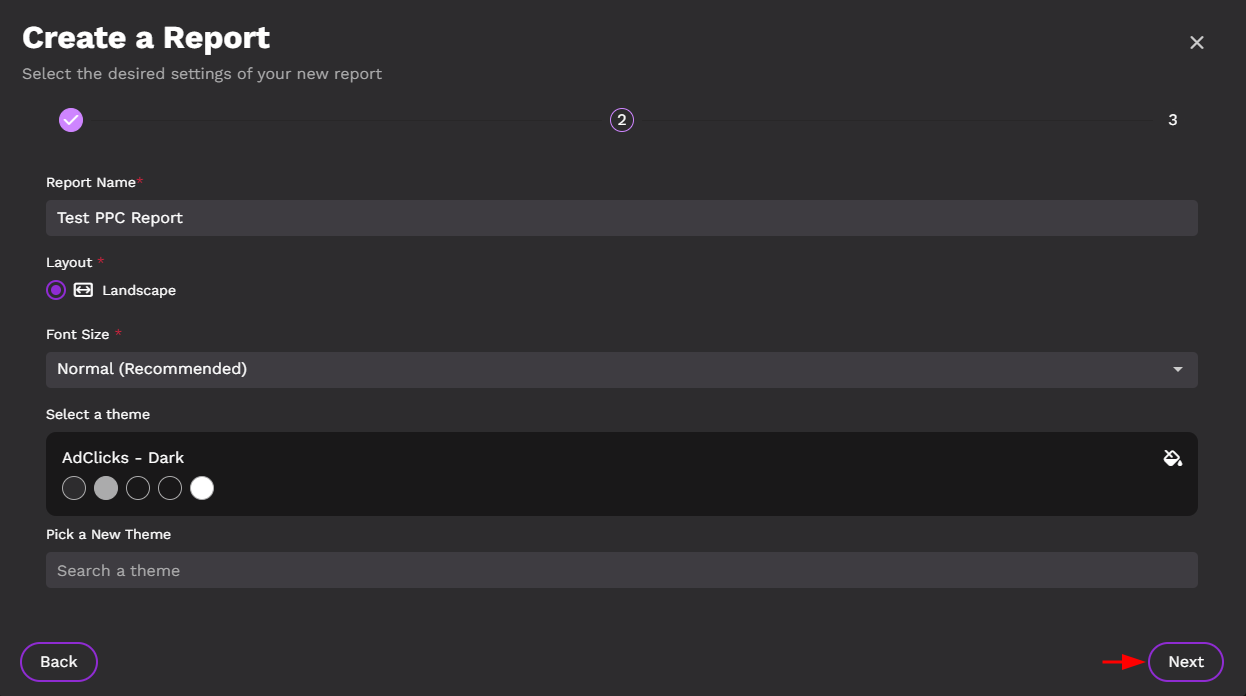This screenshot has width=1246, height=696.
Task: Click the Font Size dropdown arrow
Action: click(x=1177, y=369)
